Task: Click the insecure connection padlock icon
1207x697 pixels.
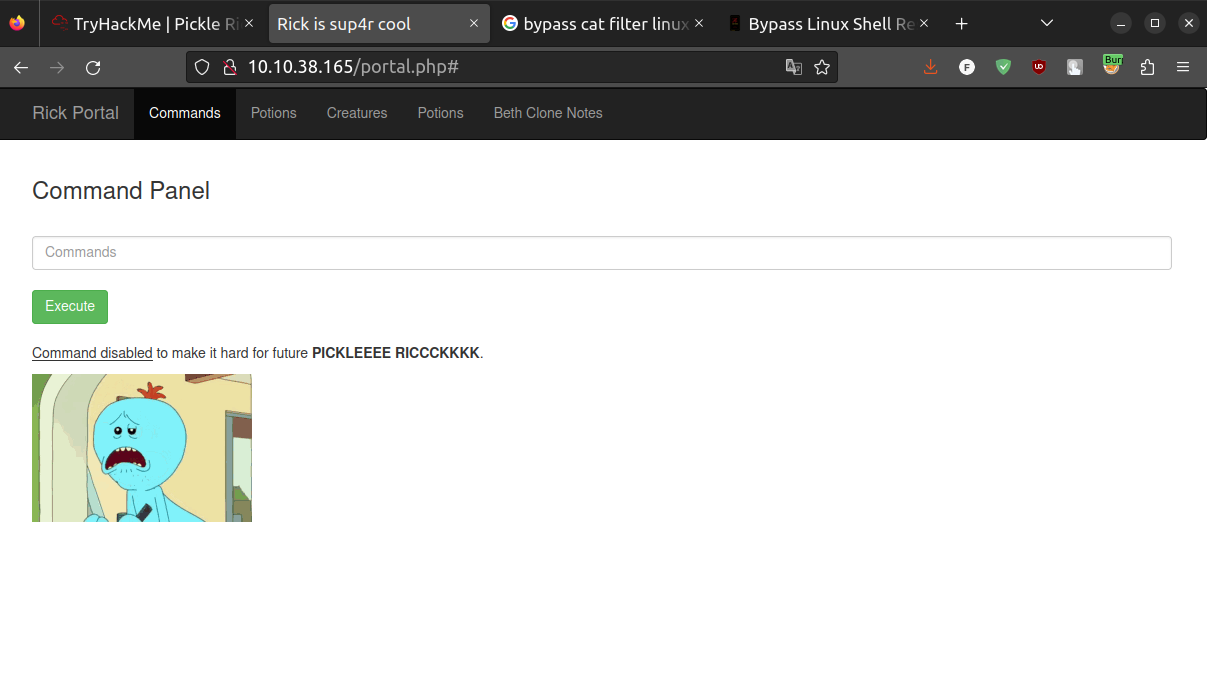Action: tap(229, 67)
